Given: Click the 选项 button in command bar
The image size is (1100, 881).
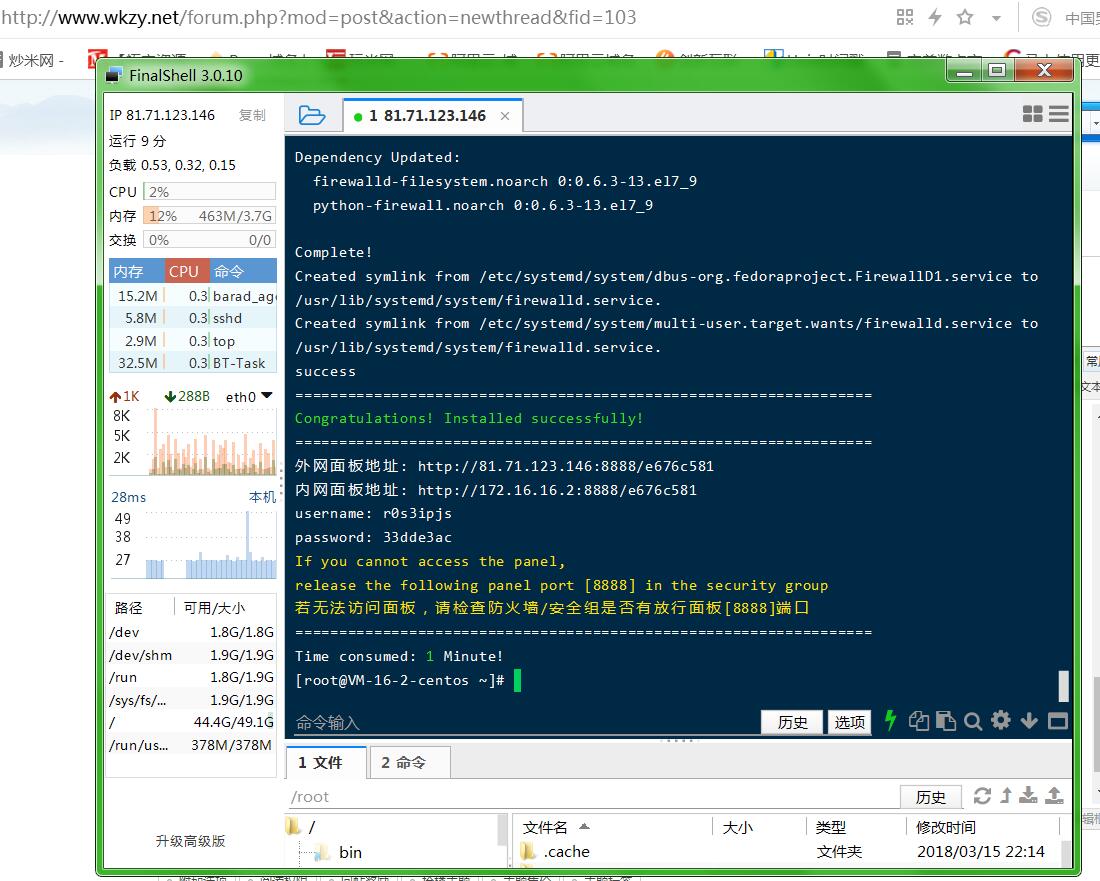Looking at the screenshot, I should point(850,722).
